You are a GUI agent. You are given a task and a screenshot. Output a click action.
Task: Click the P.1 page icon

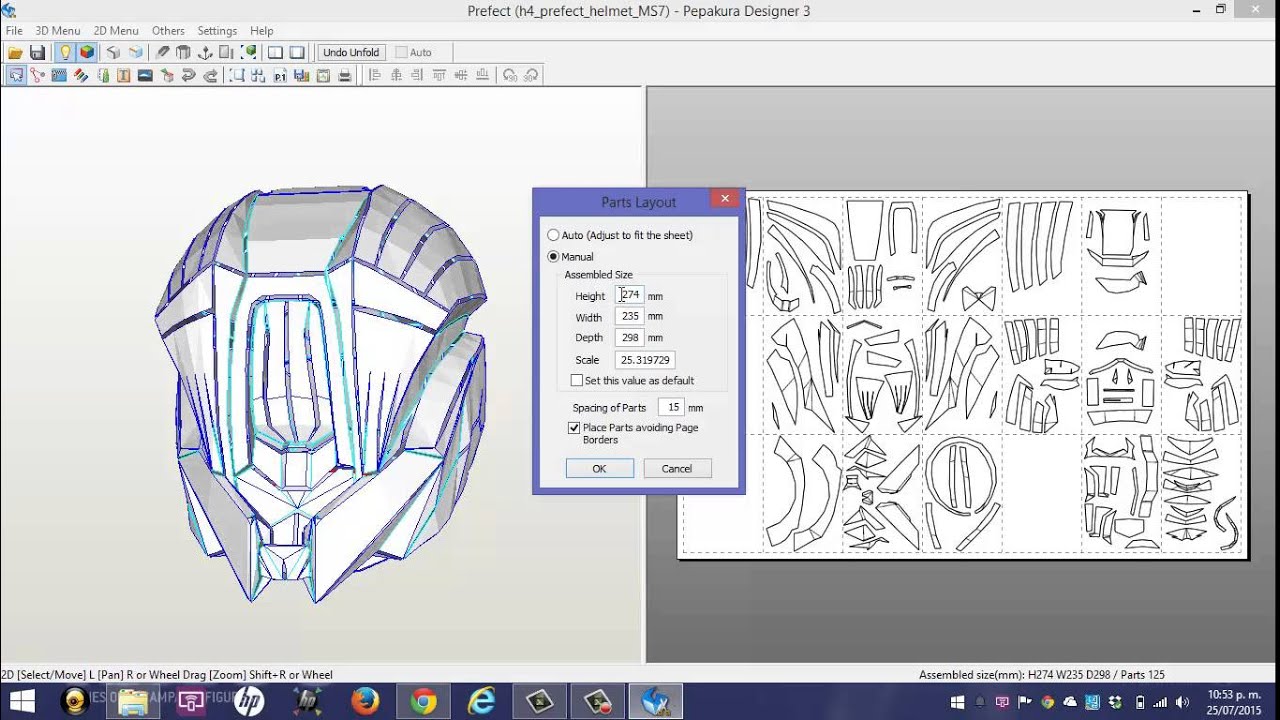tap(280, 75)
